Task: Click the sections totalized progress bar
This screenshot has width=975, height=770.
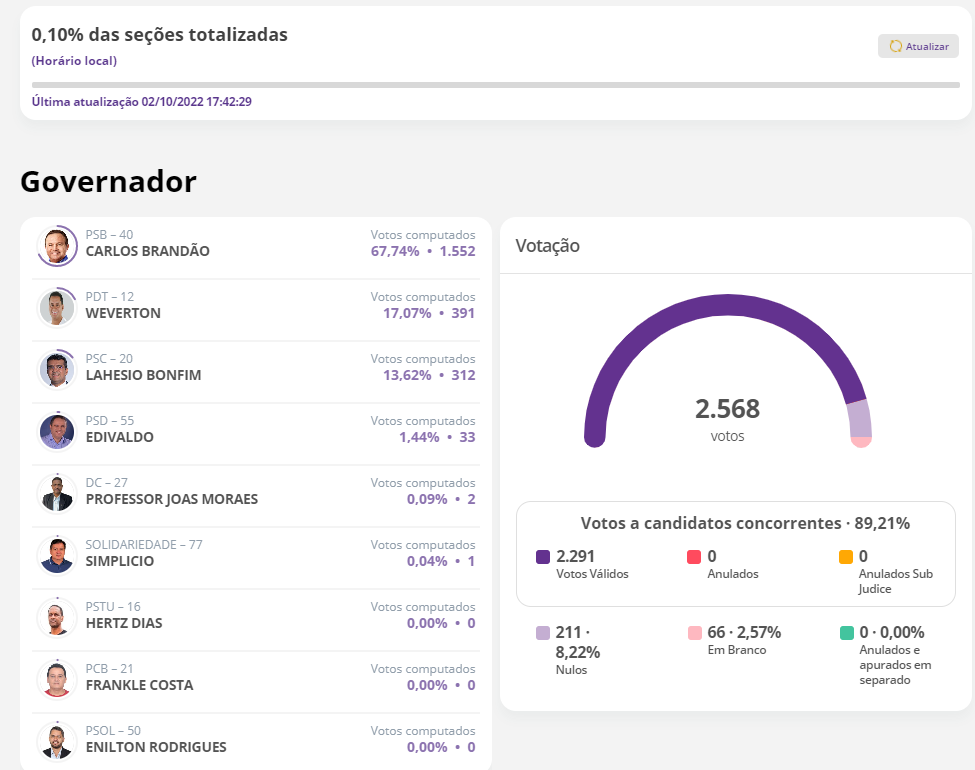Action: point(495,85)
